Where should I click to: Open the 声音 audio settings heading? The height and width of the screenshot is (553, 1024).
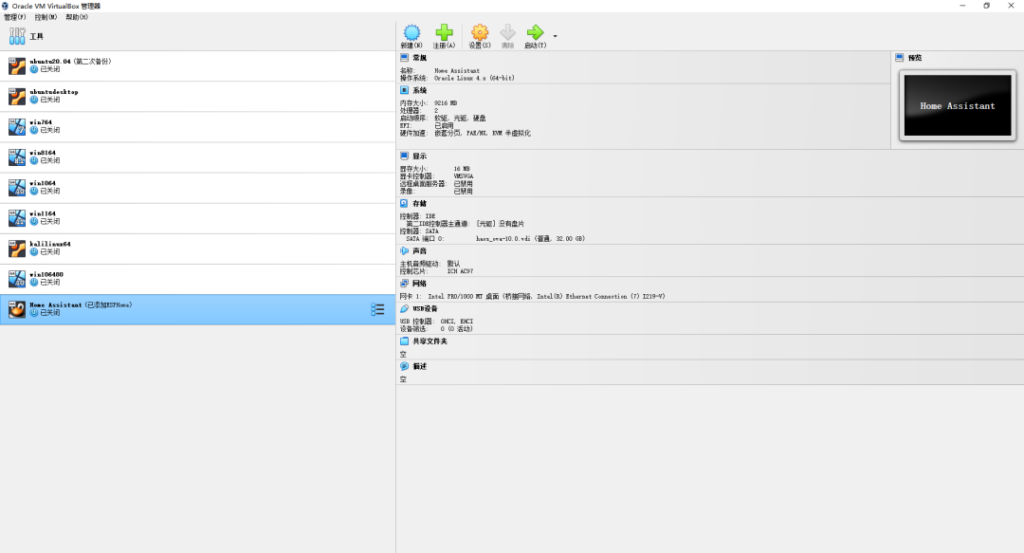pos(419,251)
